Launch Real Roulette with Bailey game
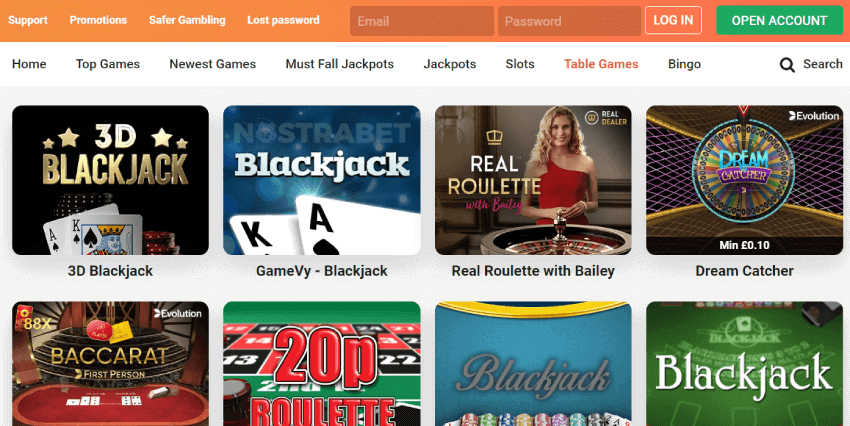 [x=533, y=180]
